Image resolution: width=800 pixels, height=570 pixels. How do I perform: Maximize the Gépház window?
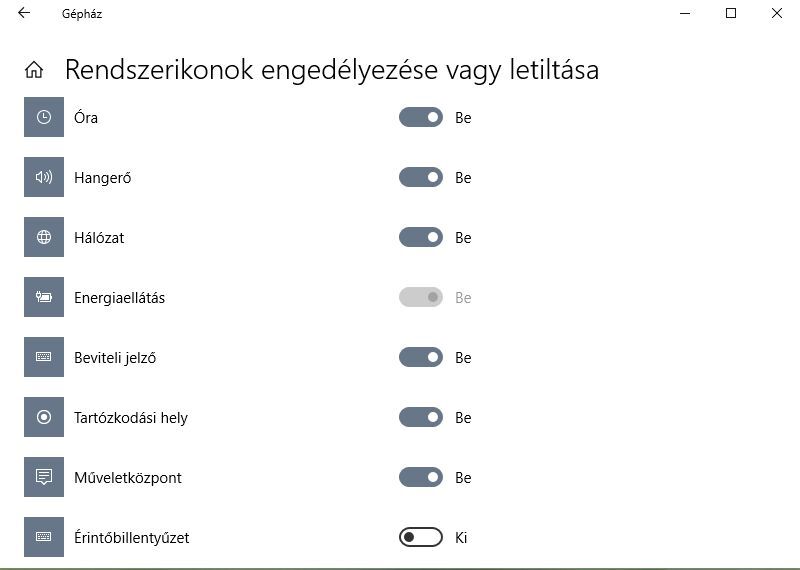click(731, 14)
